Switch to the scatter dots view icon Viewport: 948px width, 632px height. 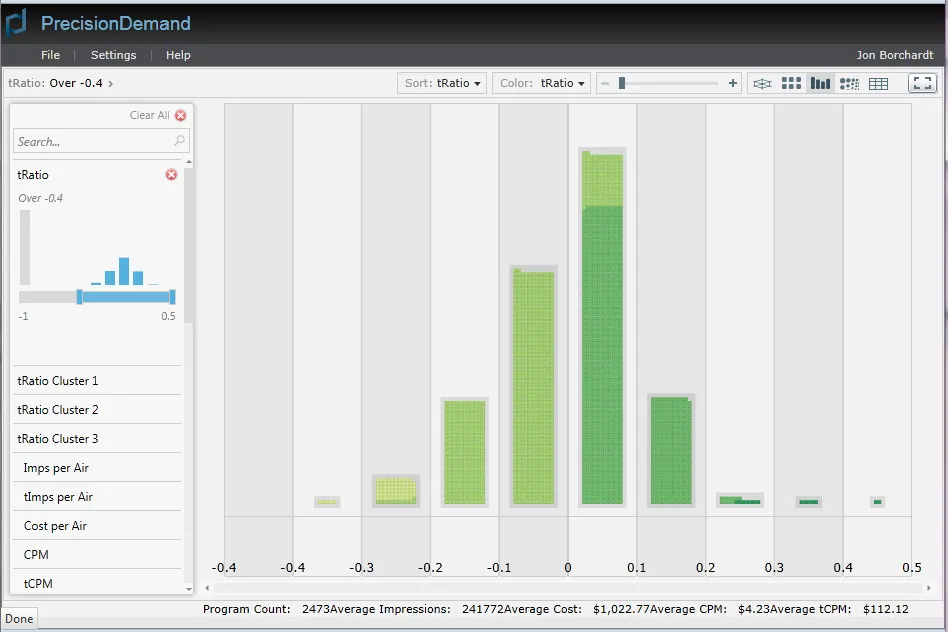click(x=849, y=83)
